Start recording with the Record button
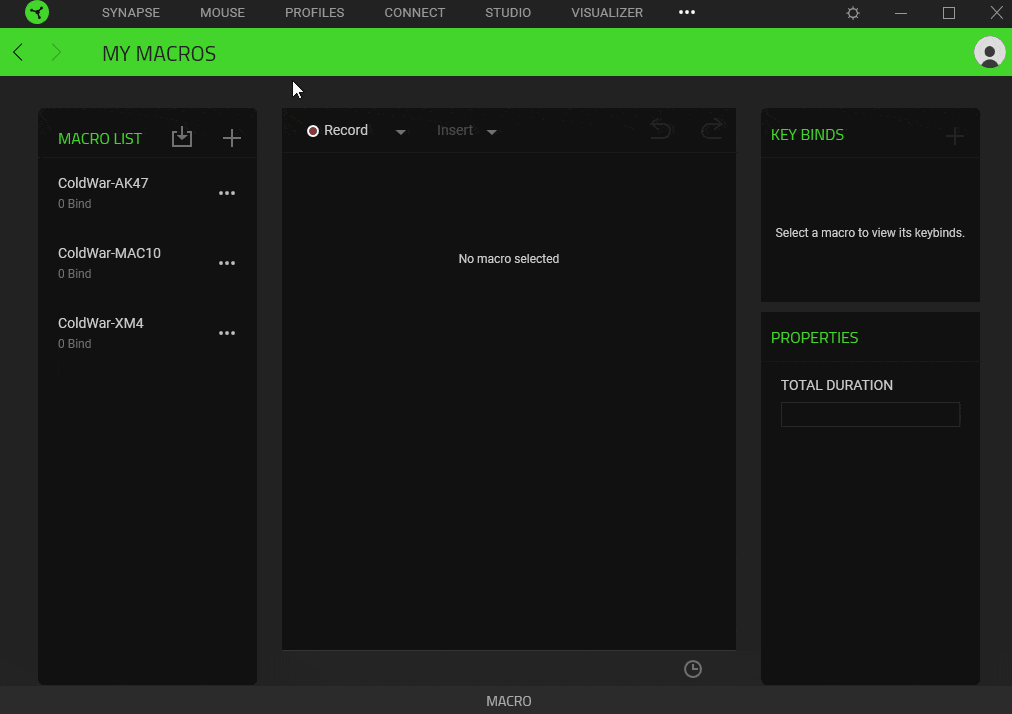1012x714 pixels. click(x=340, y=130)
